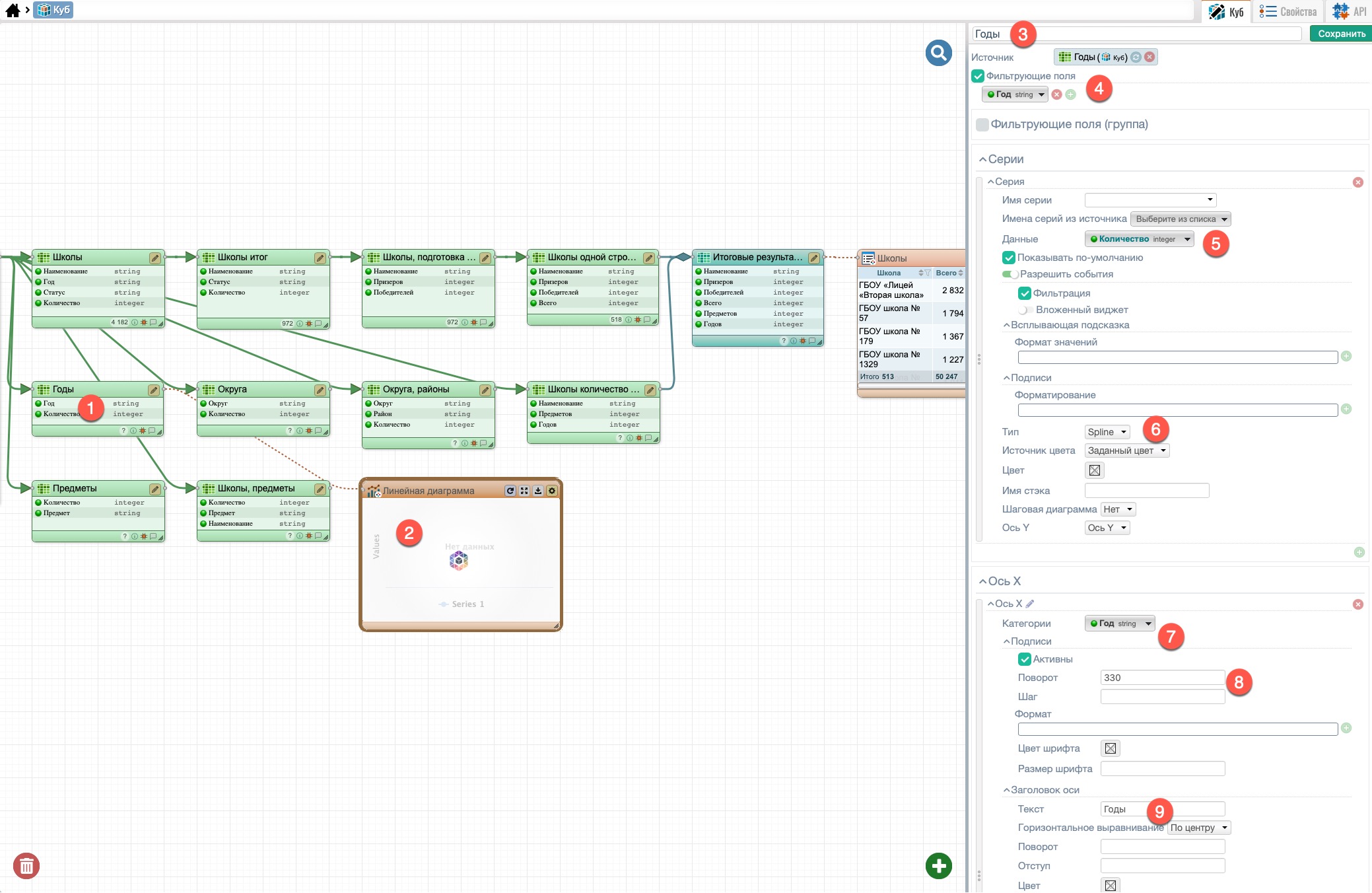
Task: Enable Фильтрующие поля (группа) checkbox
Action: click(982, 124)
